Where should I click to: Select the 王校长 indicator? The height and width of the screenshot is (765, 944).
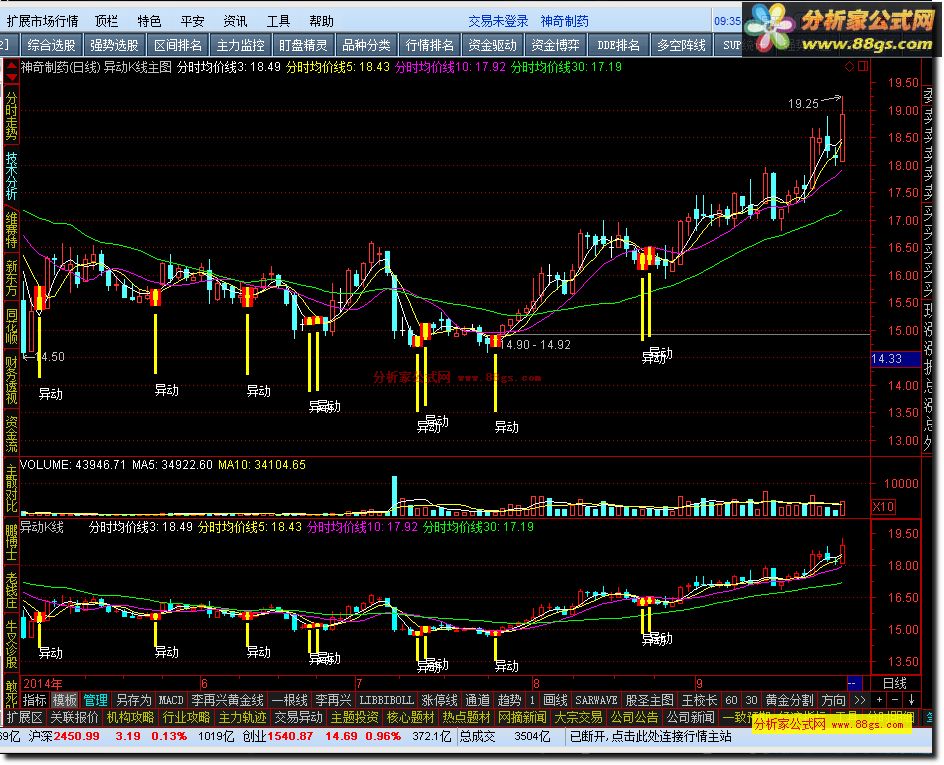[699, 700]
